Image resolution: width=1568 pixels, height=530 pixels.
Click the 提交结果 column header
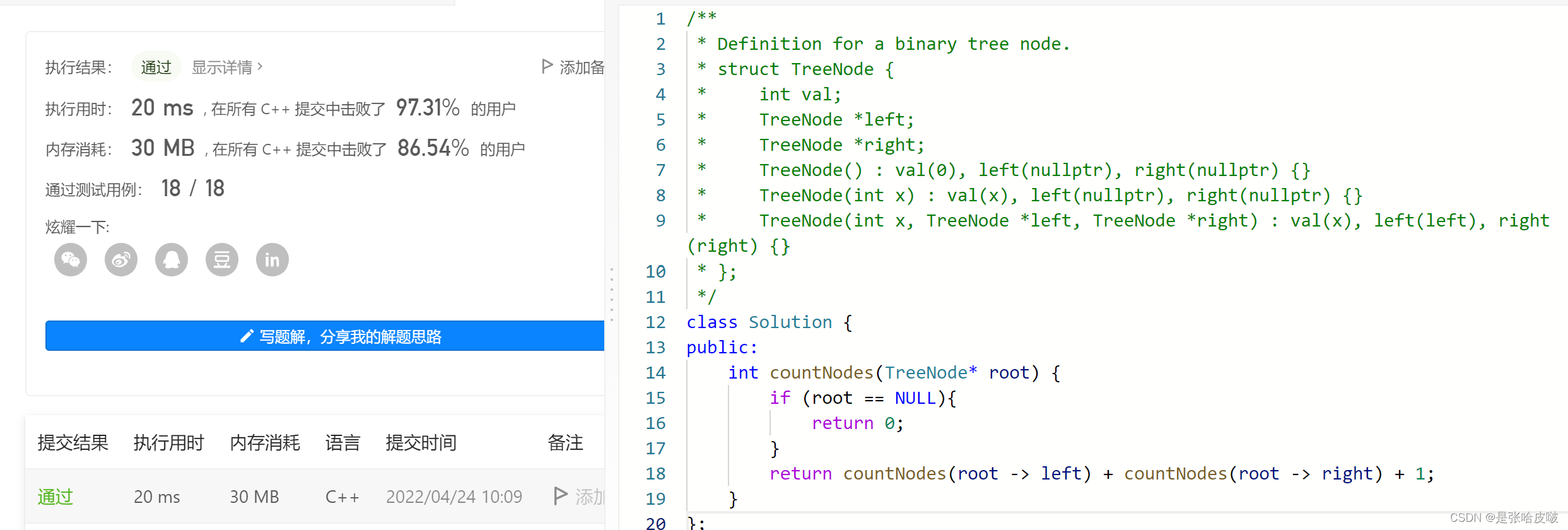tap(73, 442)
